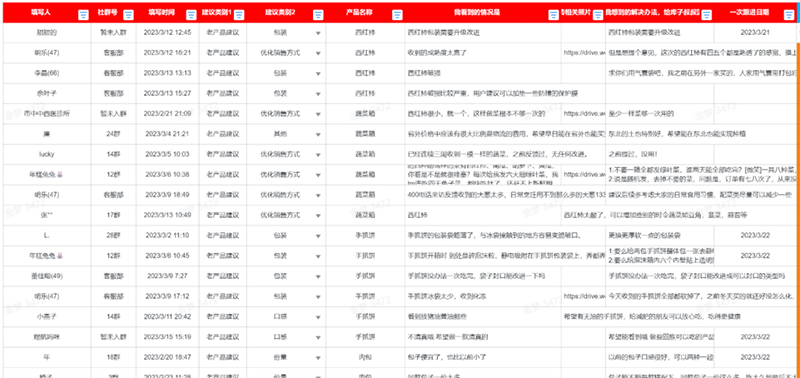800x378 pixels.
Task: Expand 包装 dropdown in 2023/3/6 10:45 row
Action: (x=318, y=256)
